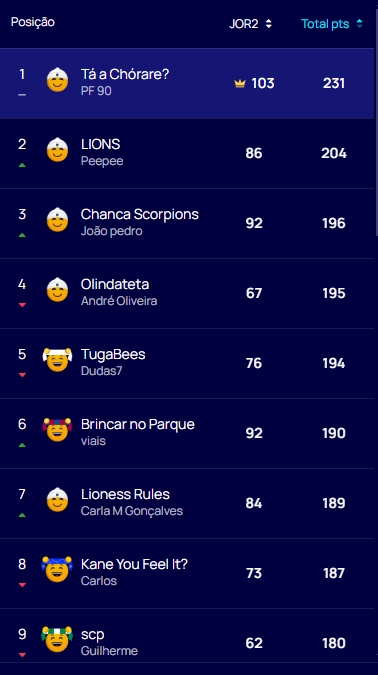Sort by the Total pts arrows

point(359,24)
